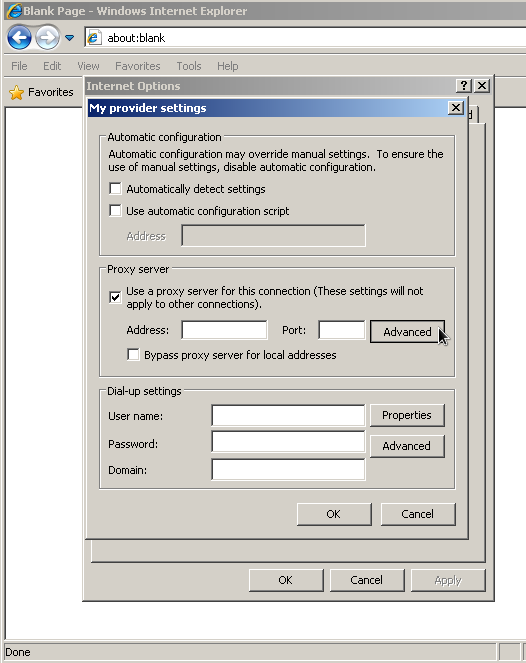Click the Internet Explorer logo in title bar
Image resolution: width=526 pixels, height=663 pixels.
pos(14,11)
